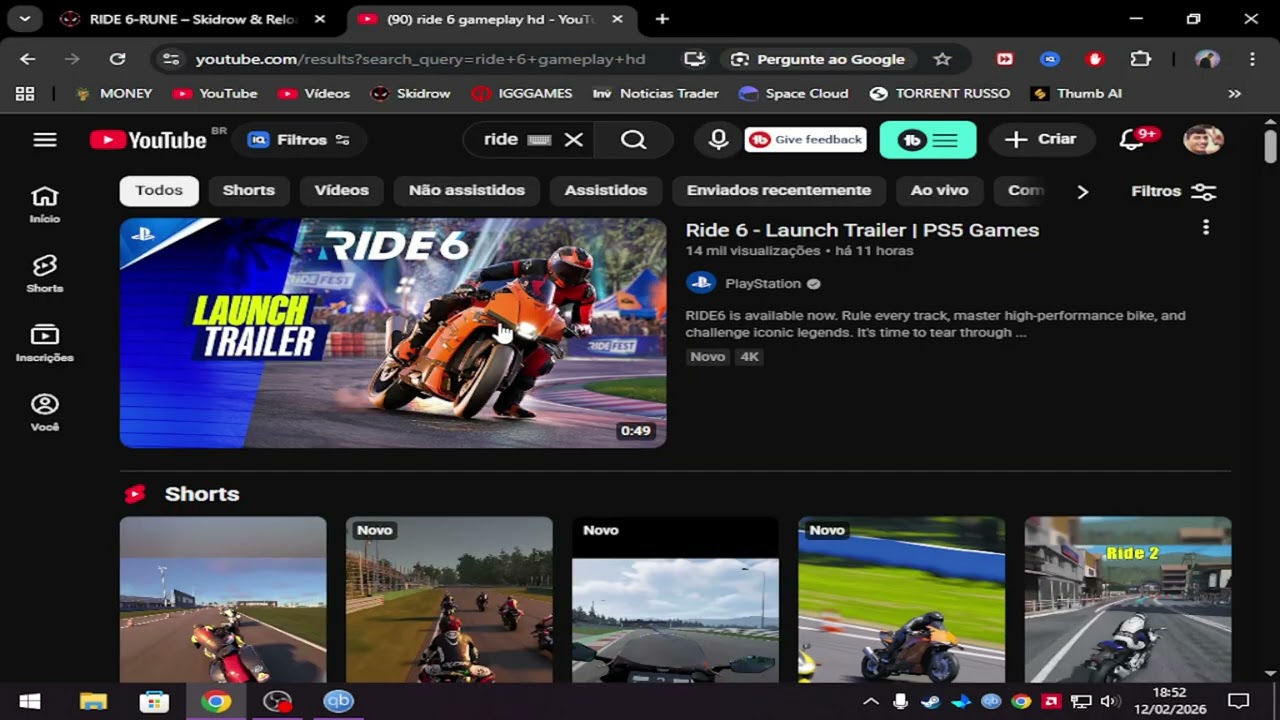
Task: Bookmark this page with the star
Action: point(942,59)
